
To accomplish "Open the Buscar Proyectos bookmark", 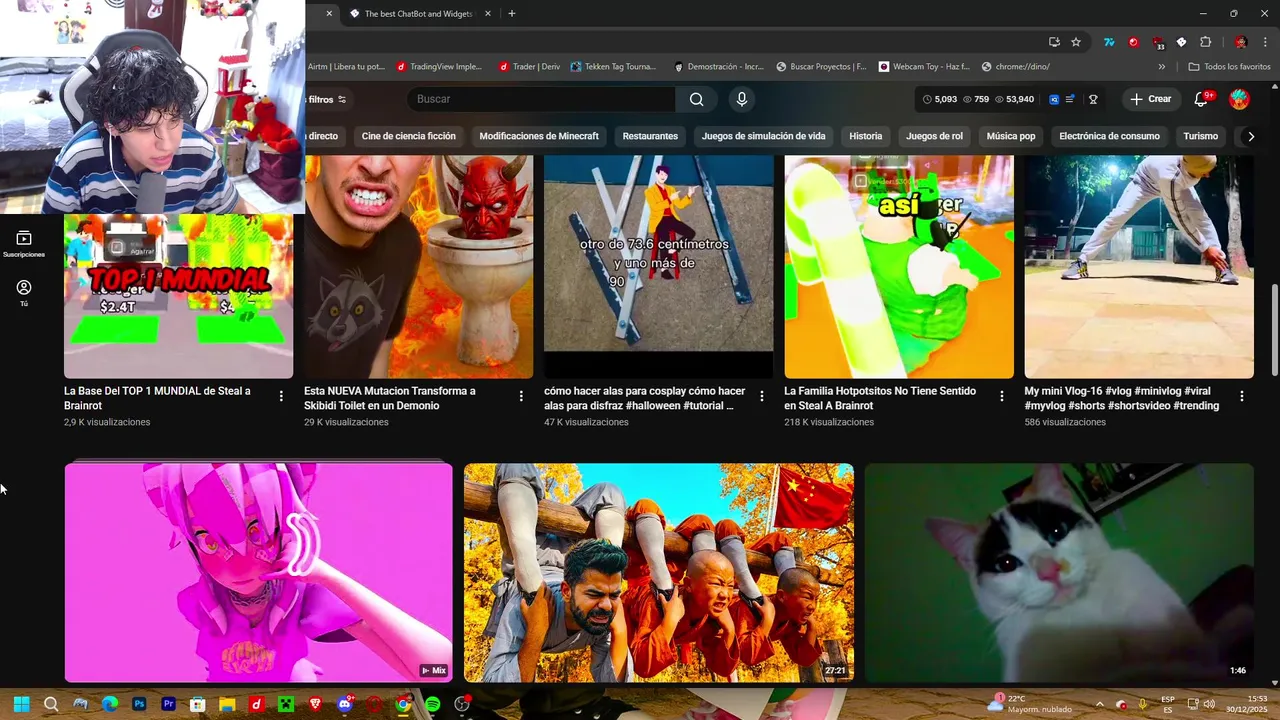I will (x=821, y=67).
